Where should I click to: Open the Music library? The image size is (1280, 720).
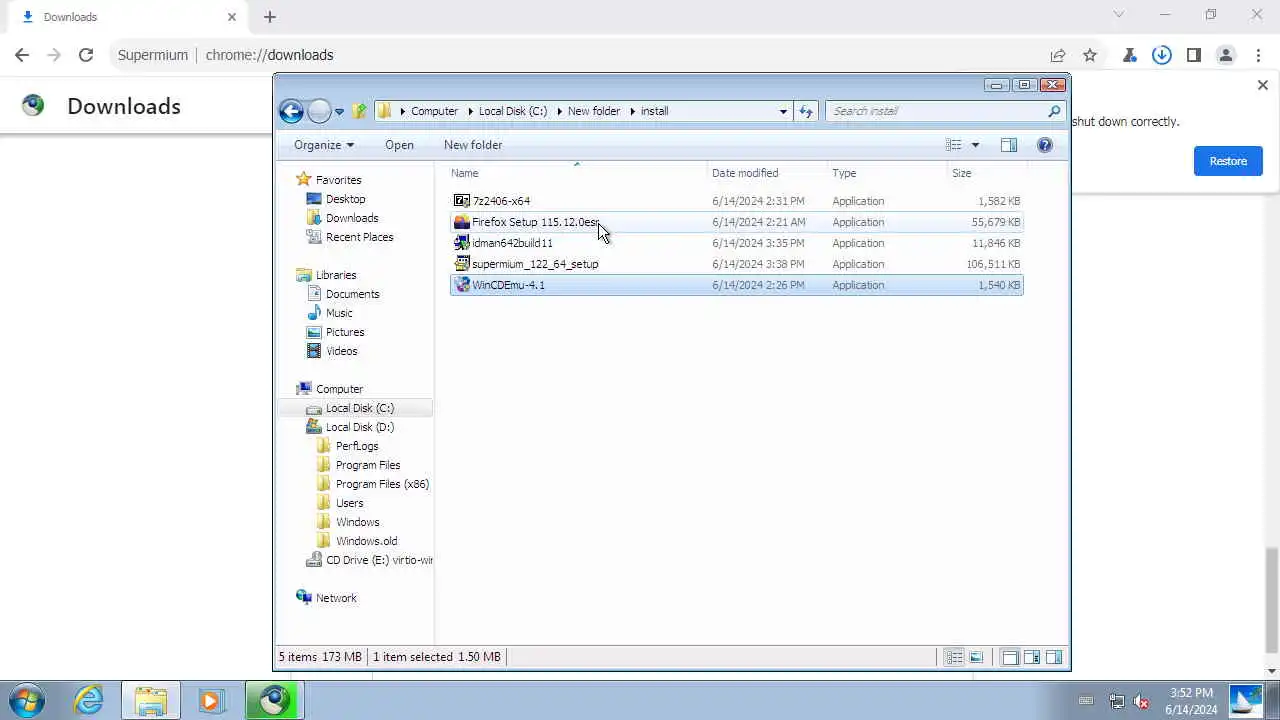click(x=339, y=313)
